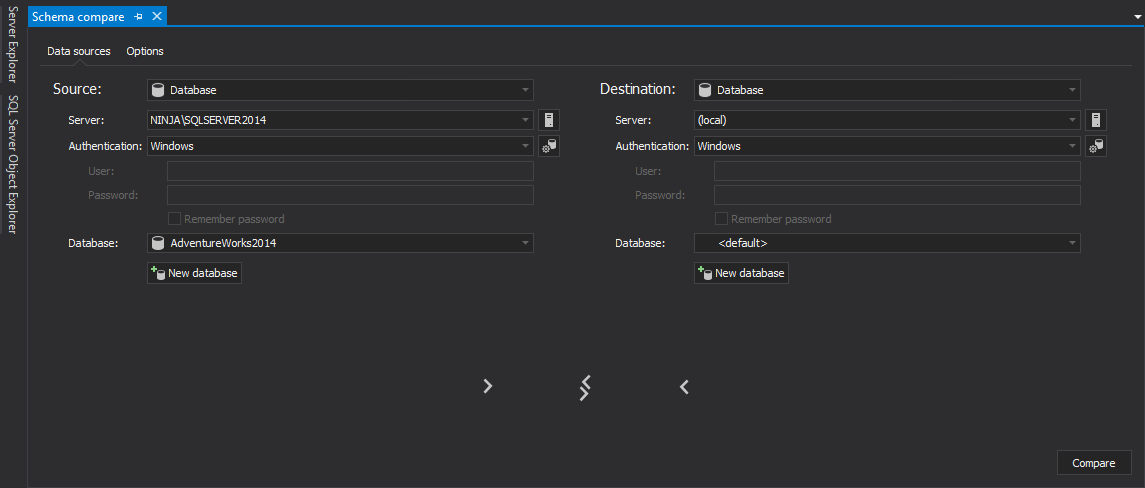The width and height of the screenshot is (1145, 488).
Task: Open the AdventureWorks2014 database dropdown
Action: pos(525,243)
